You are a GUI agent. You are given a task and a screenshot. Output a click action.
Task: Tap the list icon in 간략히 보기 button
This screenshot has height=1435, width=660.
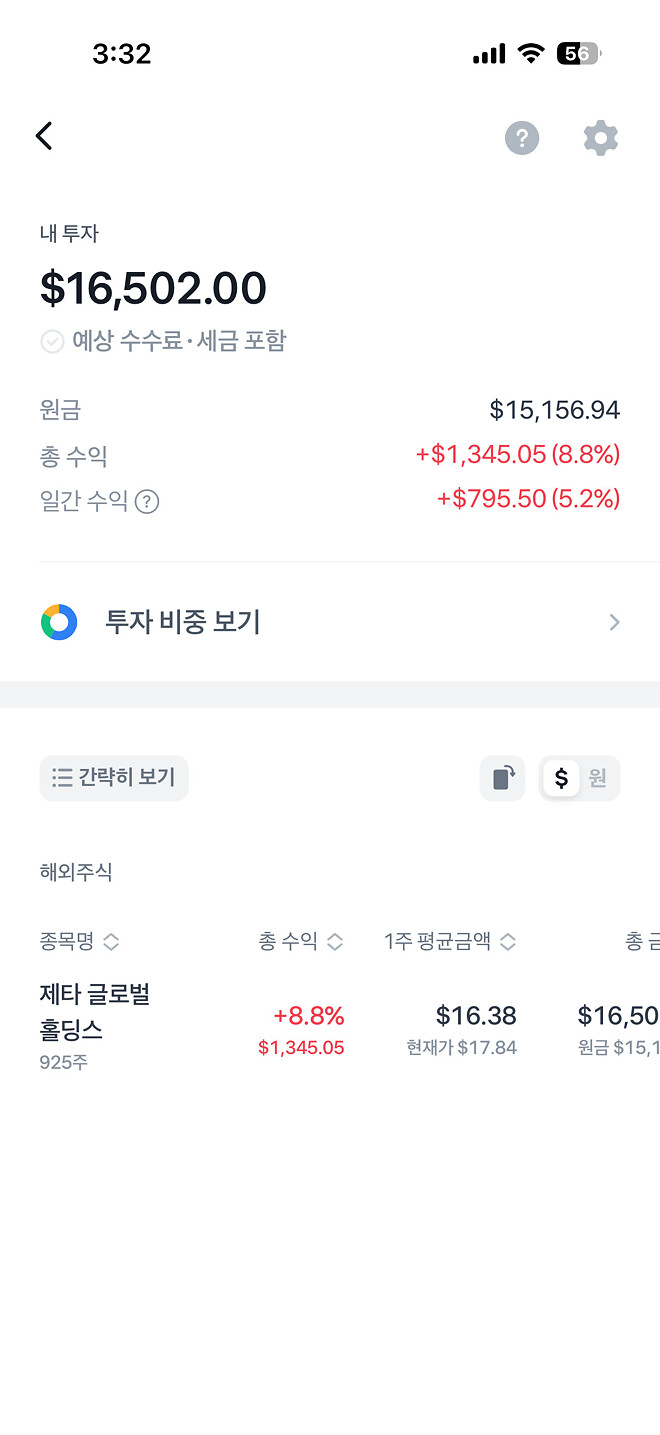pyautogui.click(x=62, y=777)
